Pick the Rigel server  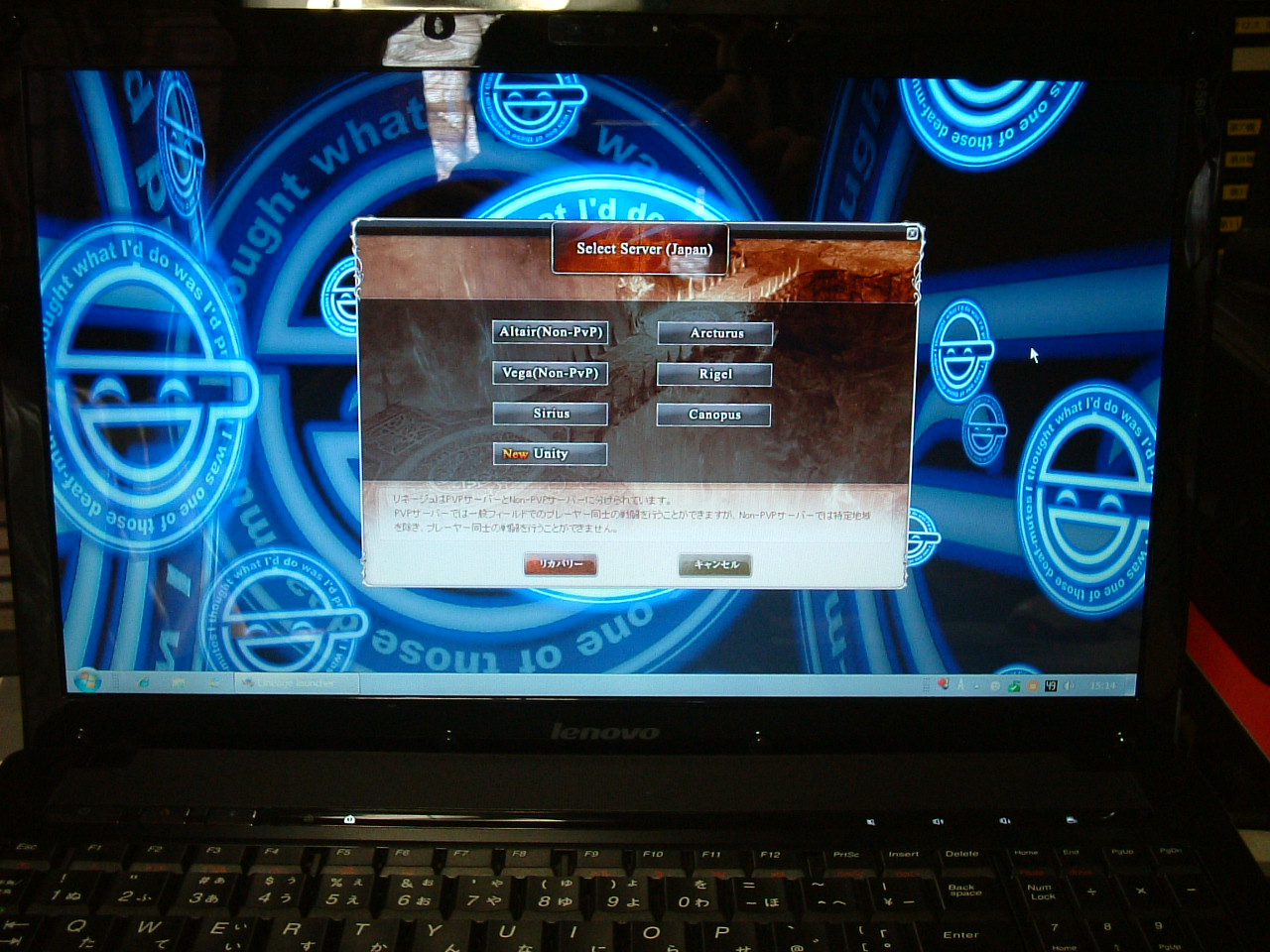click(x=714, y=374)
